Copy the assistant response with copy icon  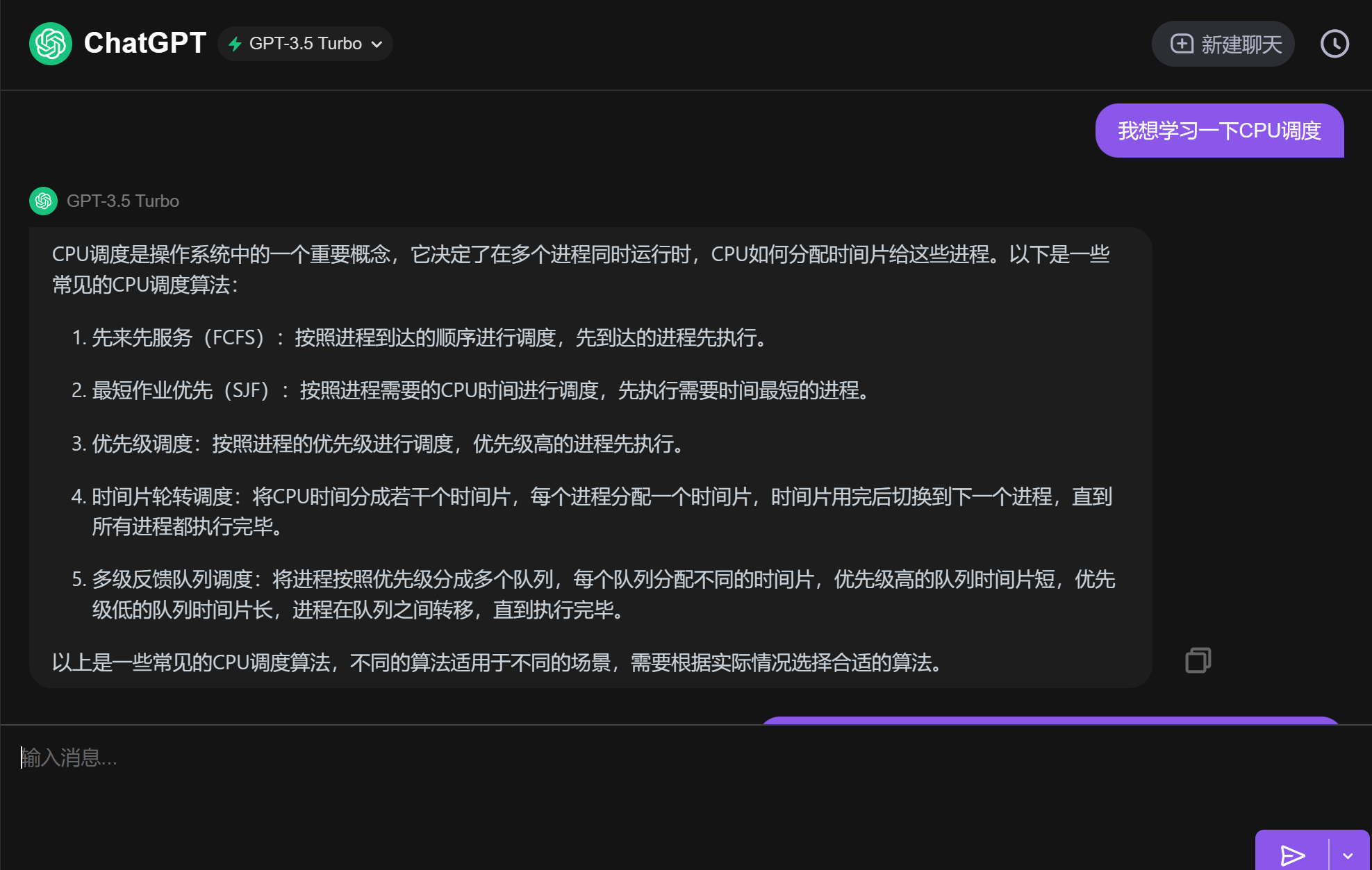1198,660
